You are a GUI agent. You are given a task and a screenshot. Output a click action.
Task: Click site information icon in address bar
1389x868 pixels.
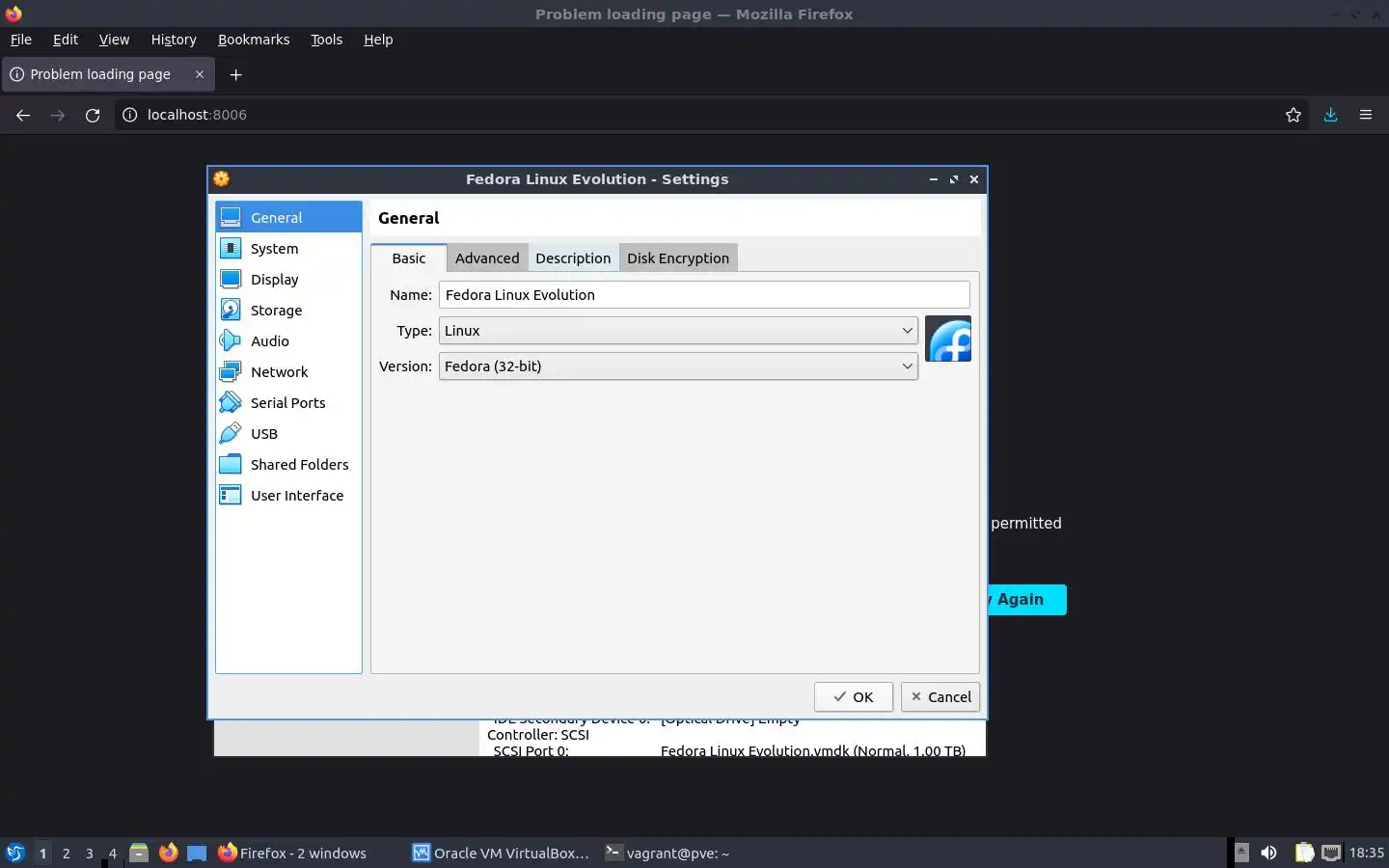point(129,115)
